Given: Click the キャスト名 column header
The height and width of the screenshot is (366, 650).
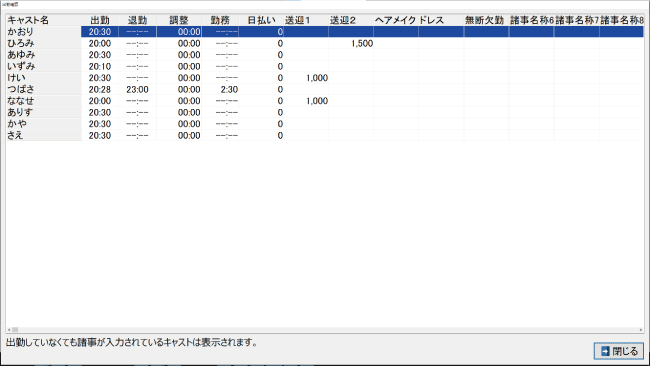Looking at the screenshot, I should click(x=44, y=20).
